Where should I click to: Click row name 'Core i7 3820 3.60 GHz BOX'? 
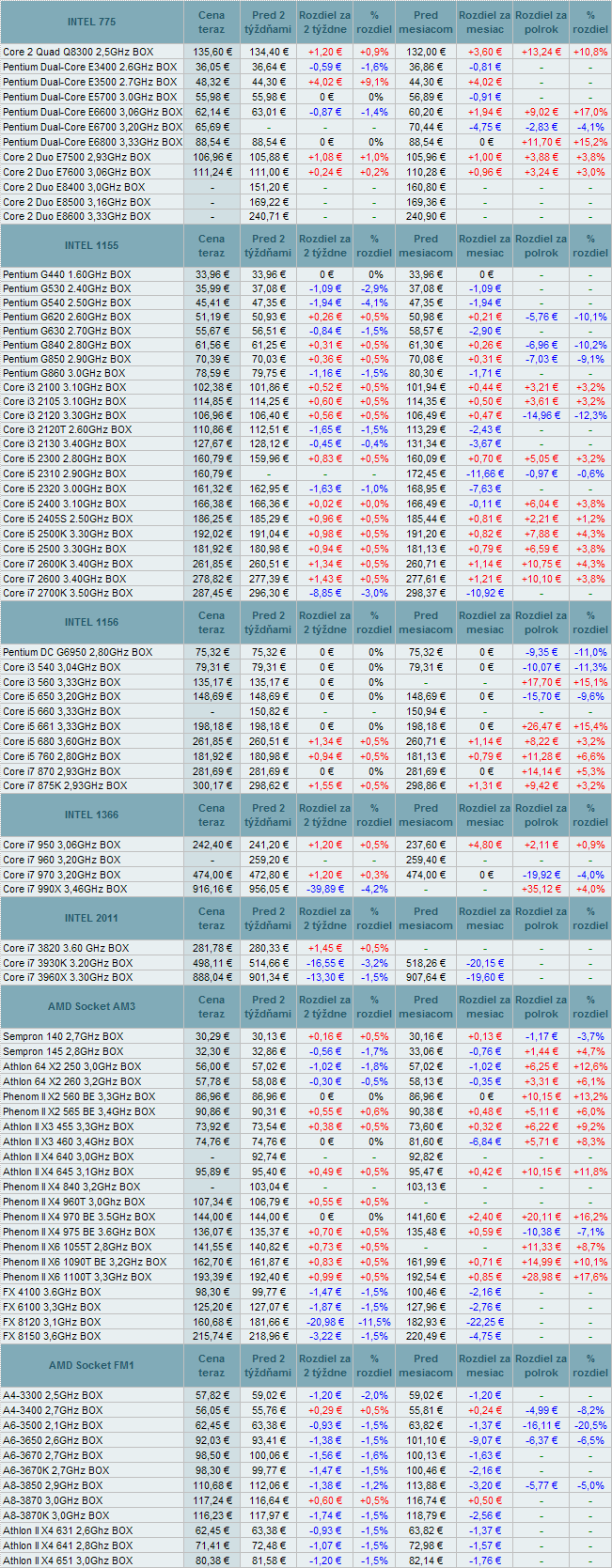pyautogui.click(x=66, y=948)
